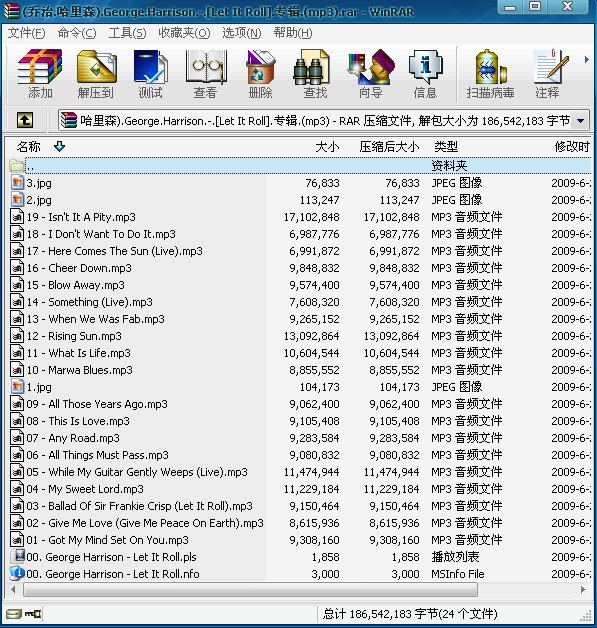Click the 信息 (Info) toolbar icon

tap(425, 67)
